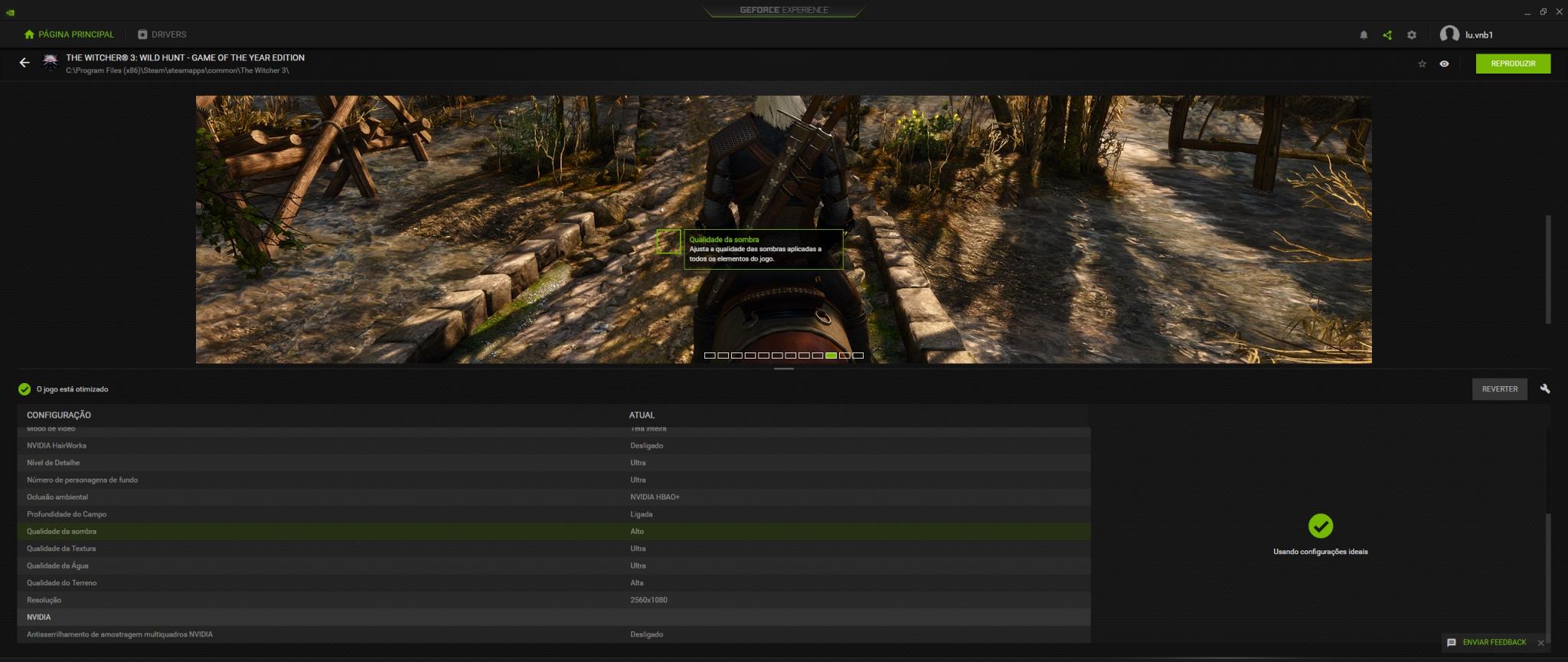Click the game title text
Screen dimensions: 1568x662
click(x=185, y=57)
